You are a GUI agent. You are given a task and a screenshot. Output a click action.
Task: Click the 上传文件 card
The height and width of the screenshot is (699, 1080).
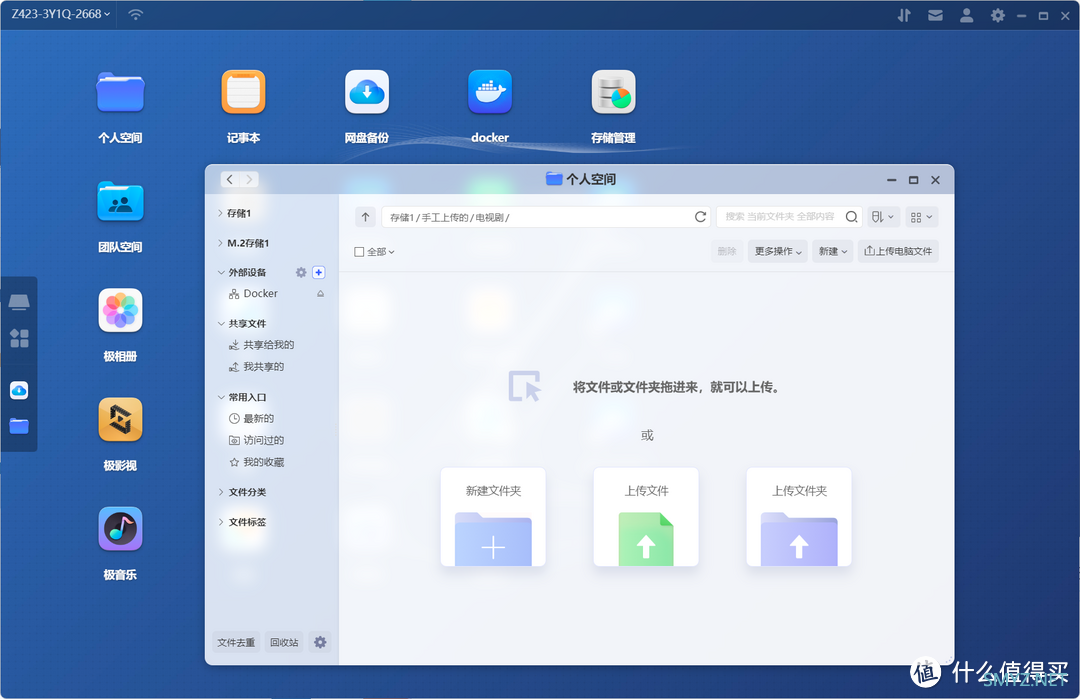(x=646, y=517)
